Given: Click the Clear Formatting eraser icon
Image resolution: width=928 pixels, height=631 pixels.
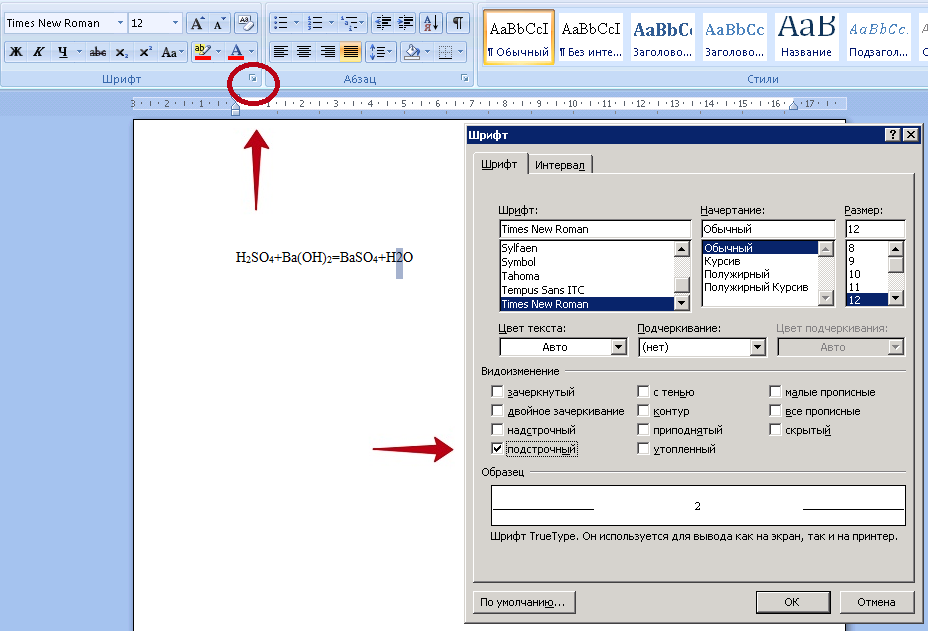Looking at the screenshot, I should click(x=245, y=23).
